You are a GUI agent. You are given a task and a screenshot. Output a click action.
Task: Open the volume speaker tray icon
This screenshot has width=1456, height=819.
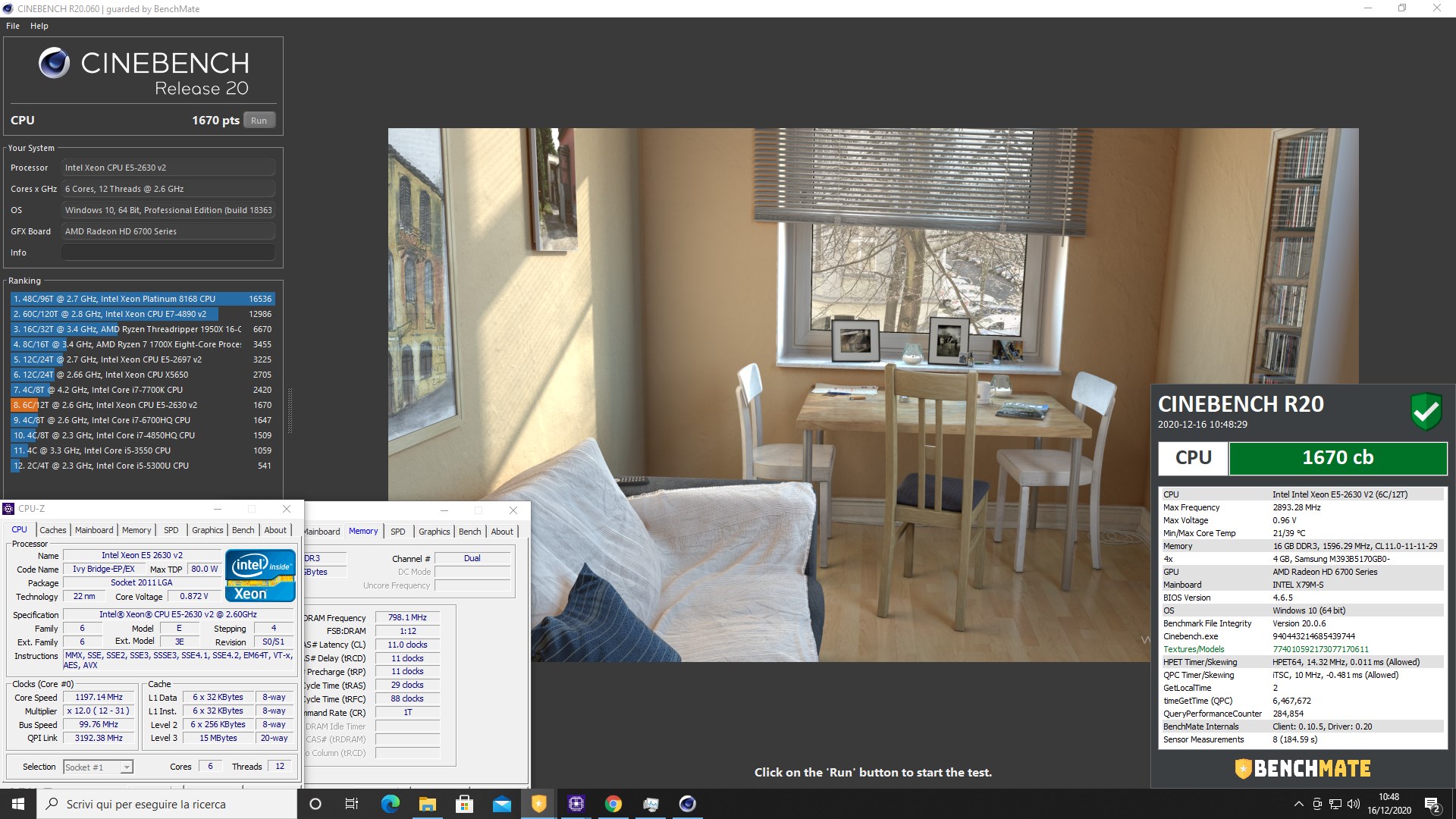pos(1354,804)
